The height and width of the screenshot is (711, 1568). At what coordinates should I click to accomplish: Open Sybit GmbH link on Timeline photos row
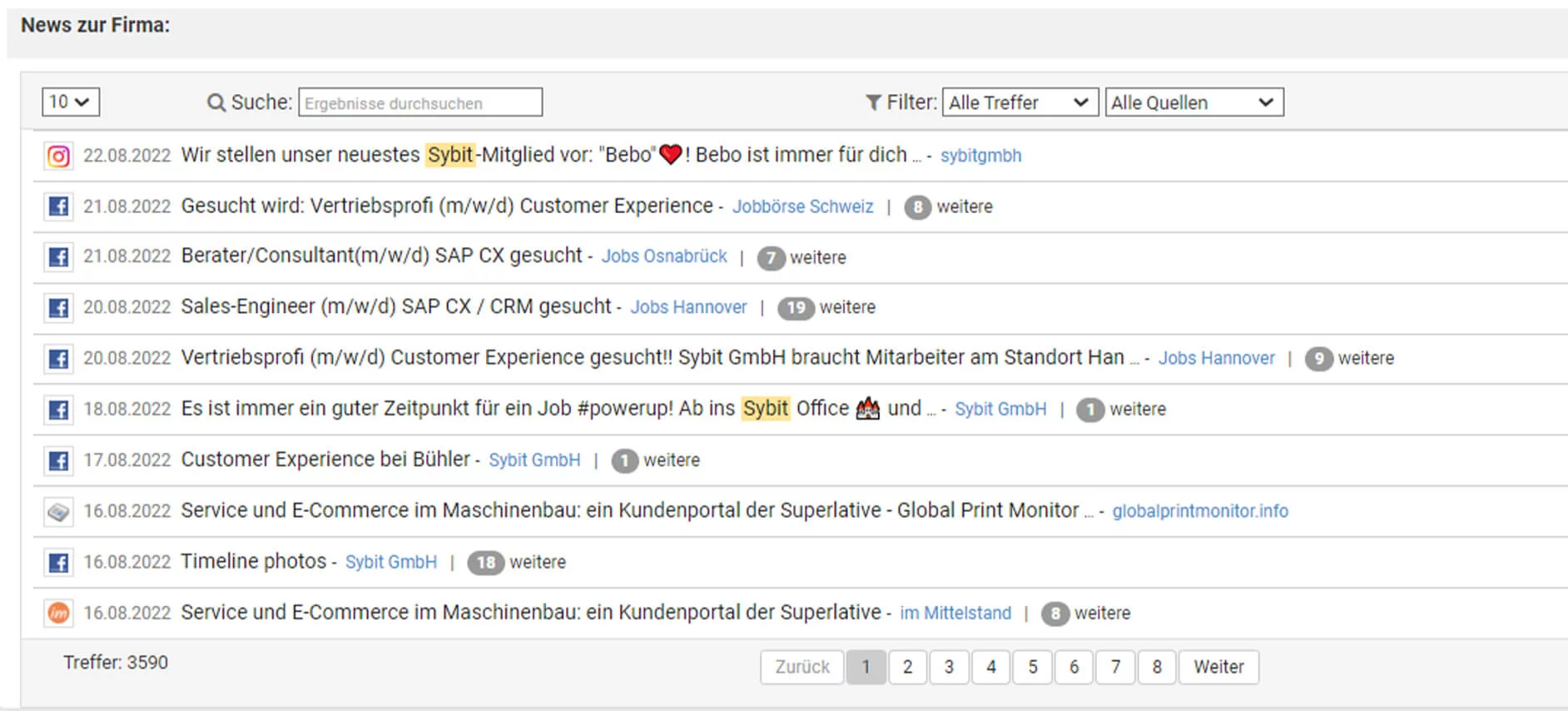coord(391,562)
